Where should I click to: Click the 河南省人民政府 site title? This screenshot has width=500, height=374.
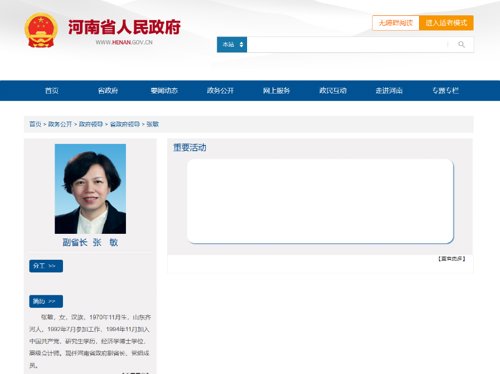(124, 27)
